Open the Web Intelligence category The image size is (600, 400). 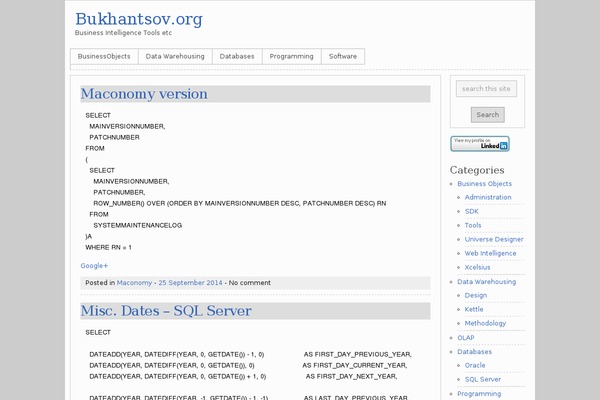coord(490,253)
